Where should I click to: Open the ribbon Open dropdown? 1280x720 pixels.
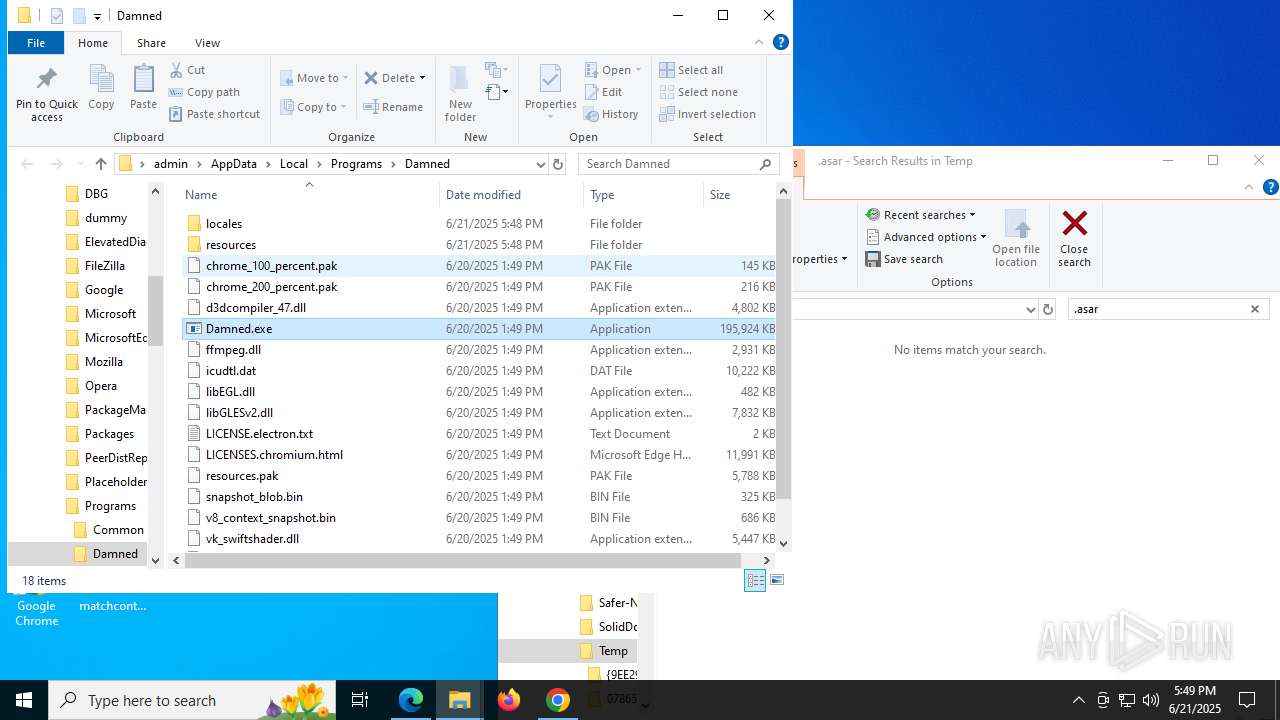(x=613, y=70)
